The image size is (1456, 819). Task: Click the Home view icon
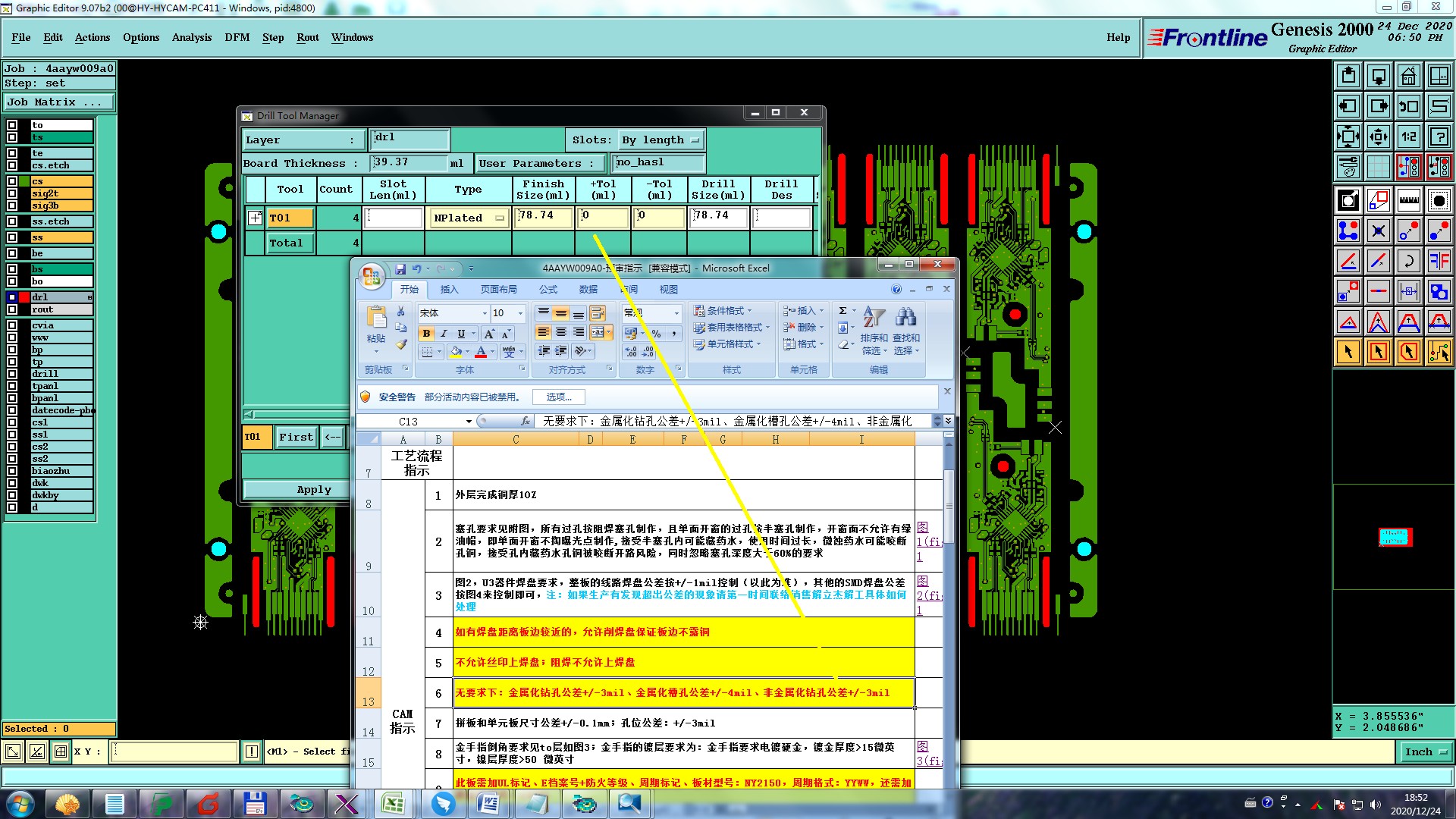click(1408, 76)
